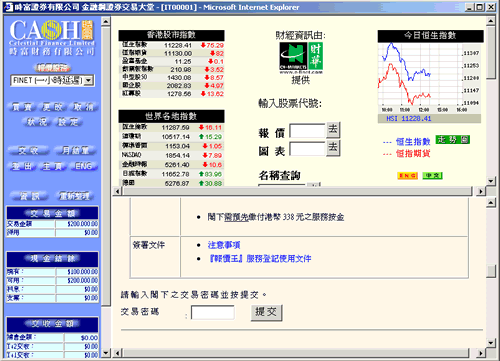Click 提交 submit button

pyautogui.click(x=266, y=313)
